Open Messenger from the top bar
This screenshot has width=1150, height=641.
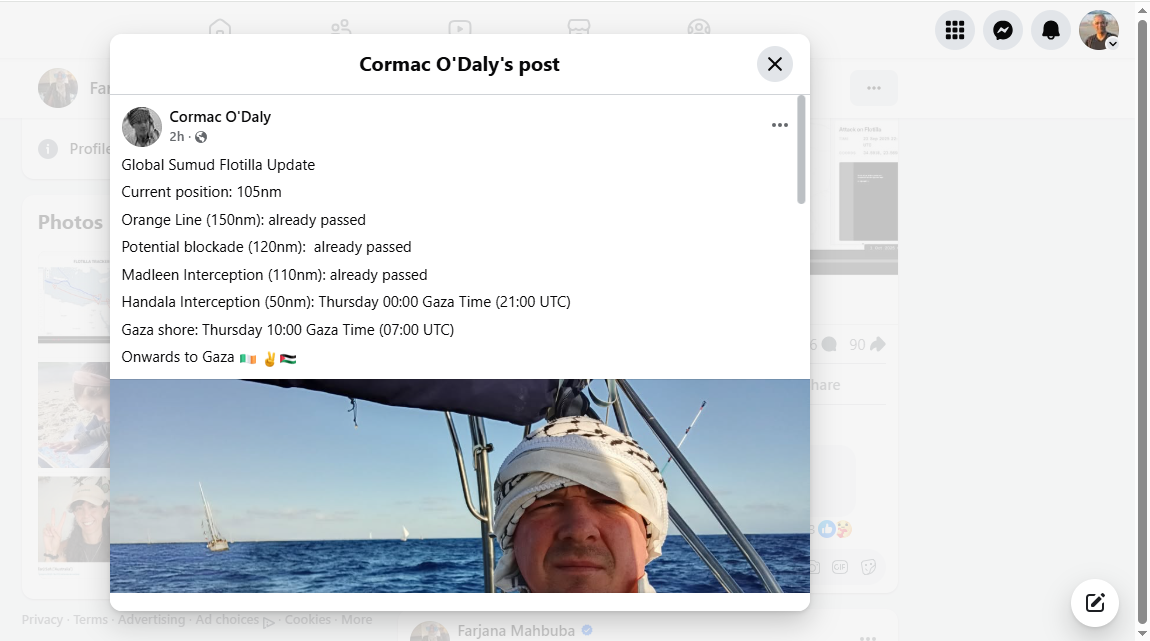coord(1002,30)
